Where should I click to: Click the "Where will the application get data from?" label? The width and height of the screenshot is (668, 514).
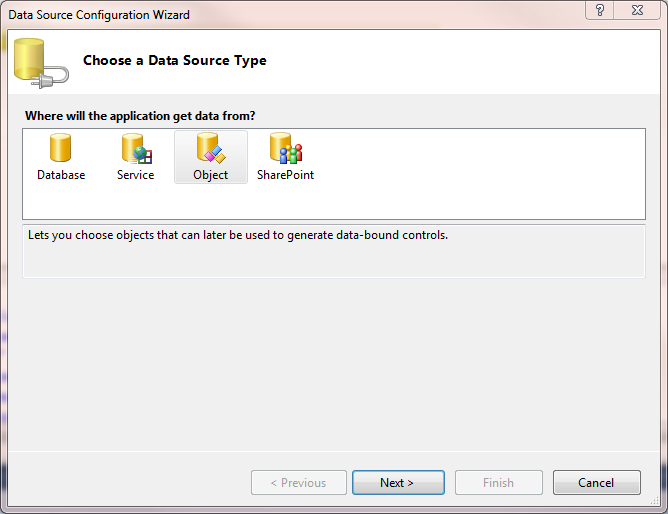pyautogui.click(x=140, y=116)
